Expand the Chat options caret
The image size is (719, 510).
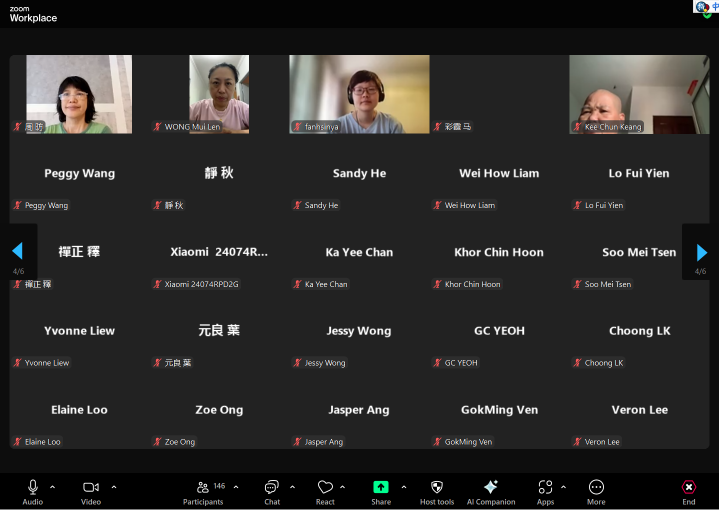(x=292, y=487)
